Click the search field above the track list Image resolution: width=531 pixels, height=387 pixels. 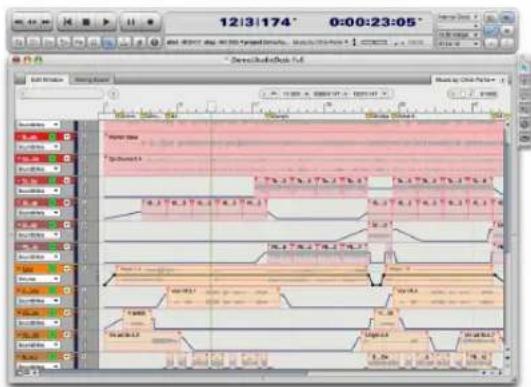pos(61,93)
